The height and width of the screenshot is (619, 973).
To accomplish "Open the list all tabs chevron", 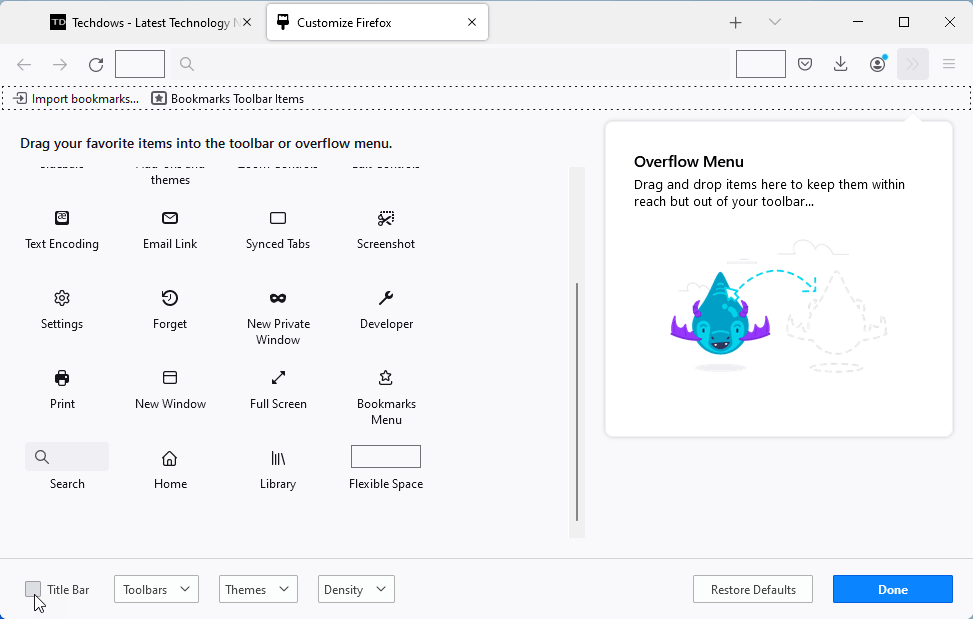I will [774, 22].
